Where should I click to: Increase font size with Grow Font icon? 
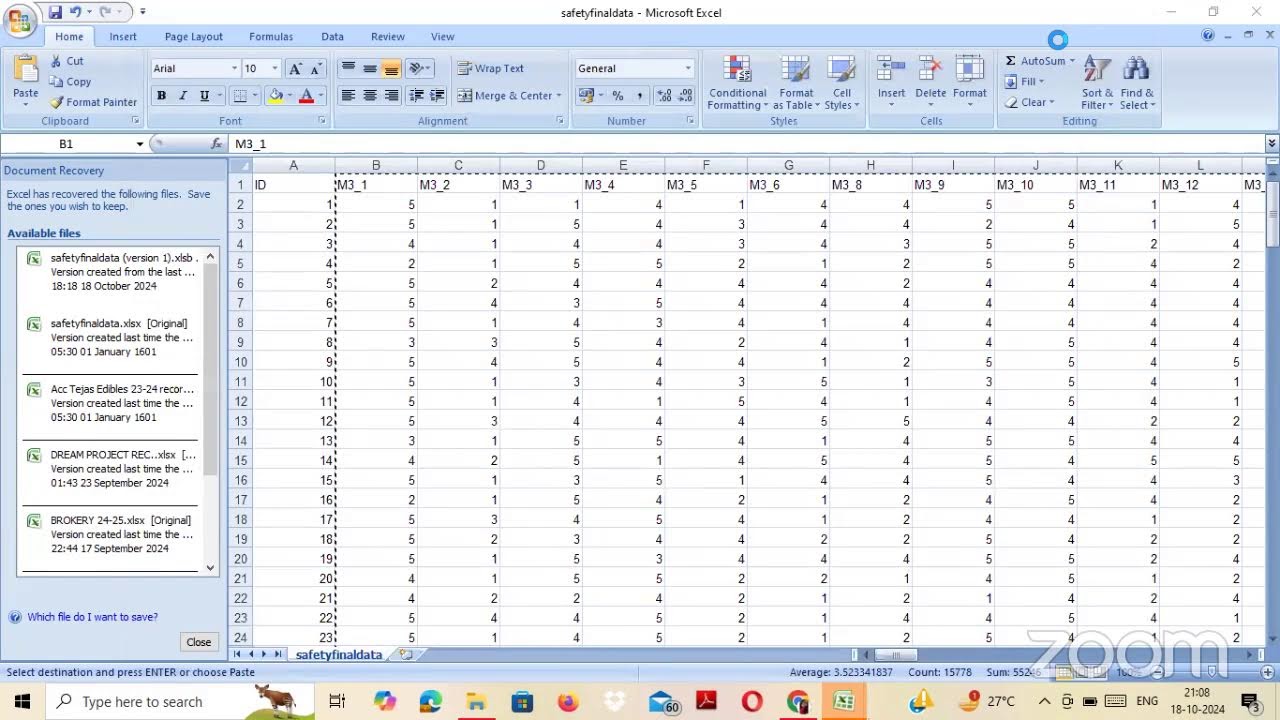tap(295, 69)
